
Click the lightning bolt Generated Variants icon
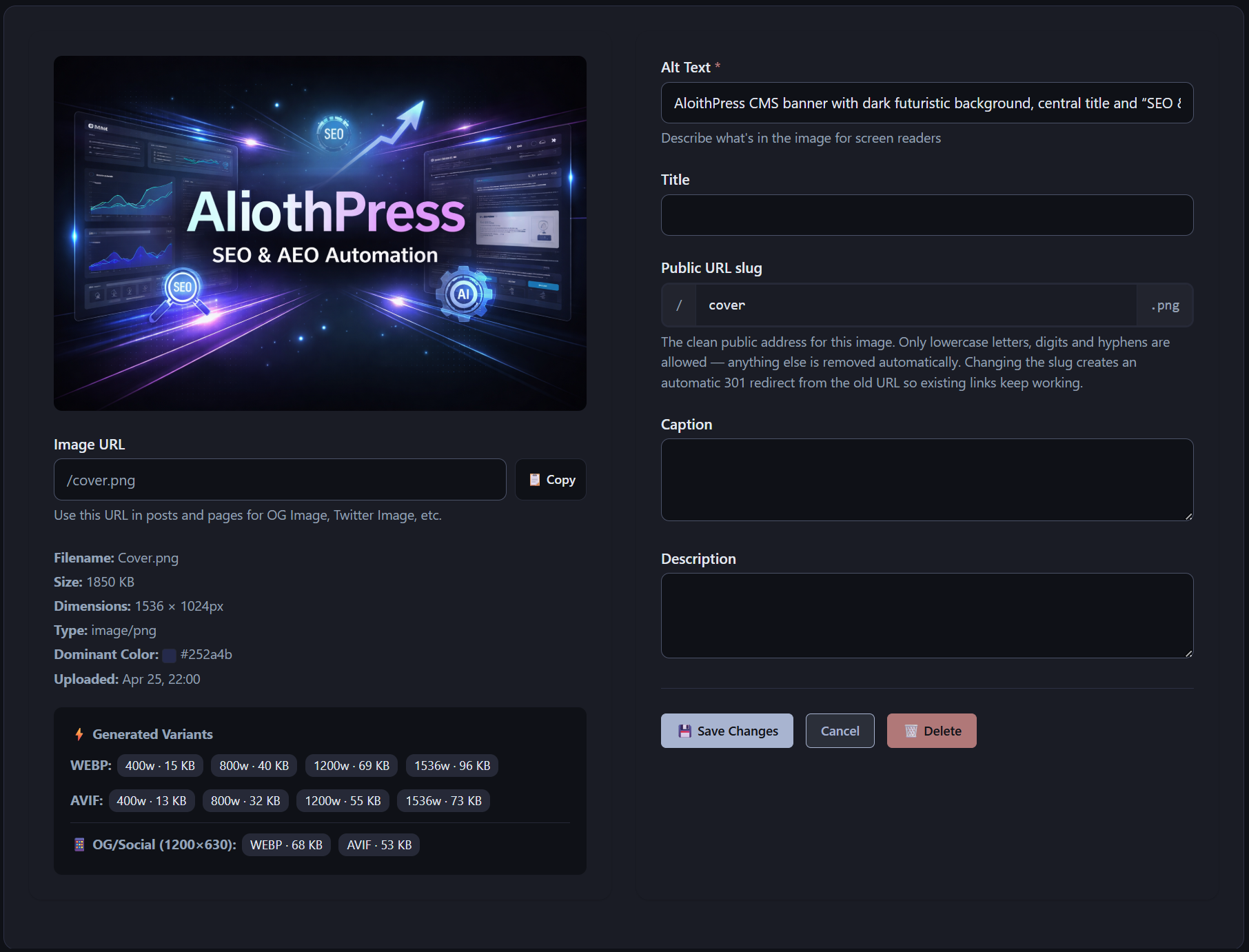(x=79, y=734)
